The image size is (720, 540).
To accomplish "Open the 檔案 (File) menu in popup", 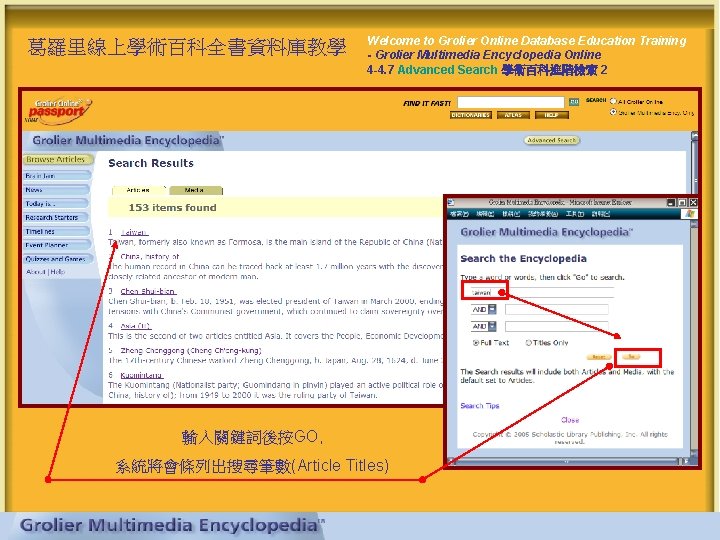I will point(459,214).
